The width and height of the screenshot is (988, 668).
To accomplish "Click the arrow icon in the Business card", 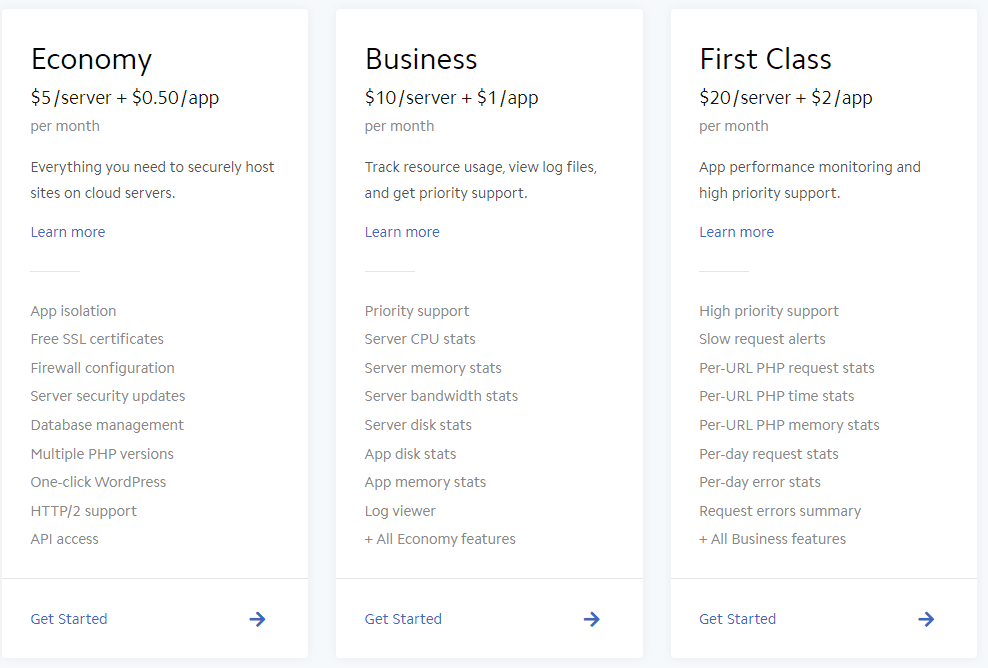I will click(592, 619).
